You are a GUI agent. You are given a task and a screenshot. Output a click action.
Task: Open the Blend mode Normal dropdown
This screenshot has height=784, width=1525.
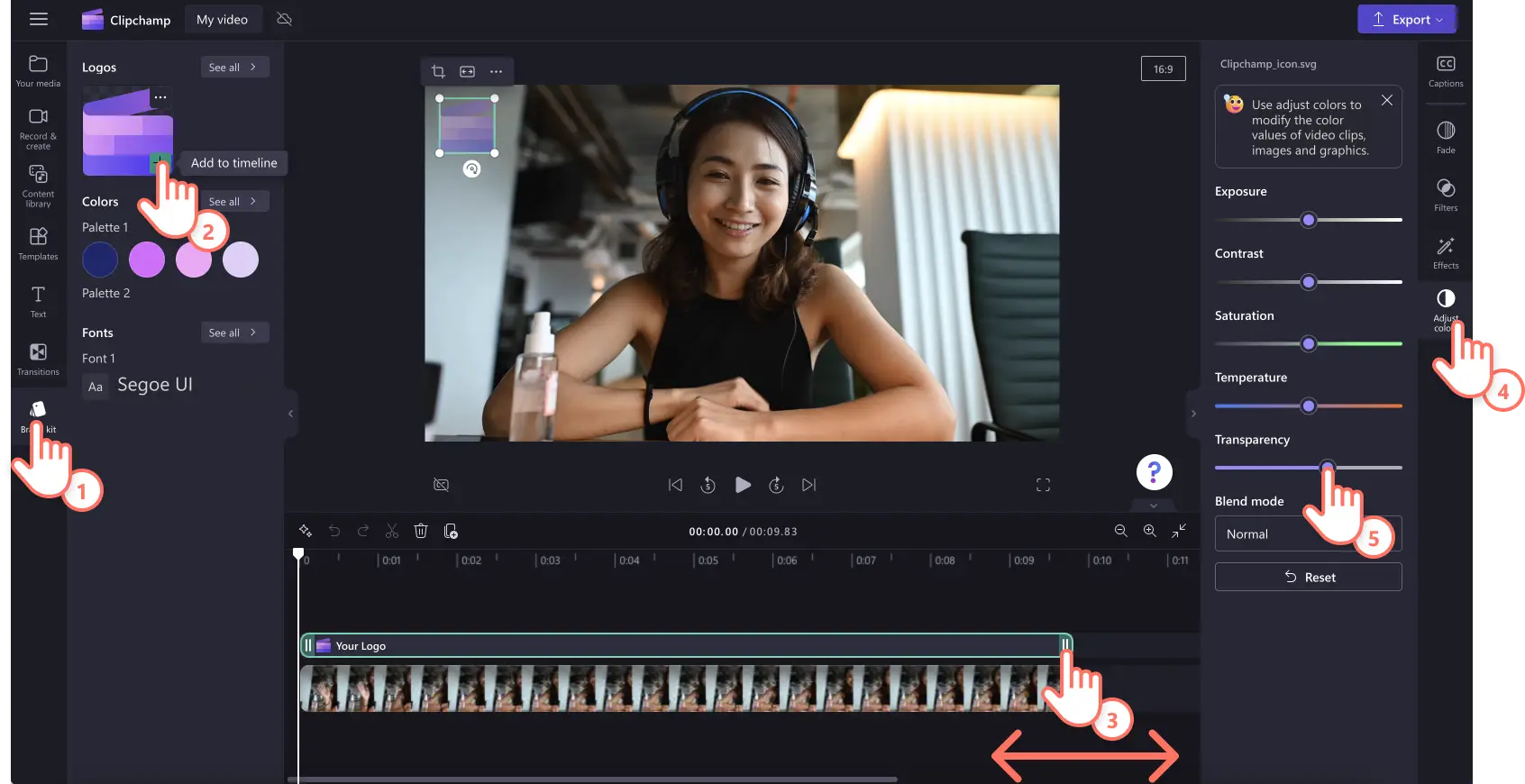pos(1308,533)
